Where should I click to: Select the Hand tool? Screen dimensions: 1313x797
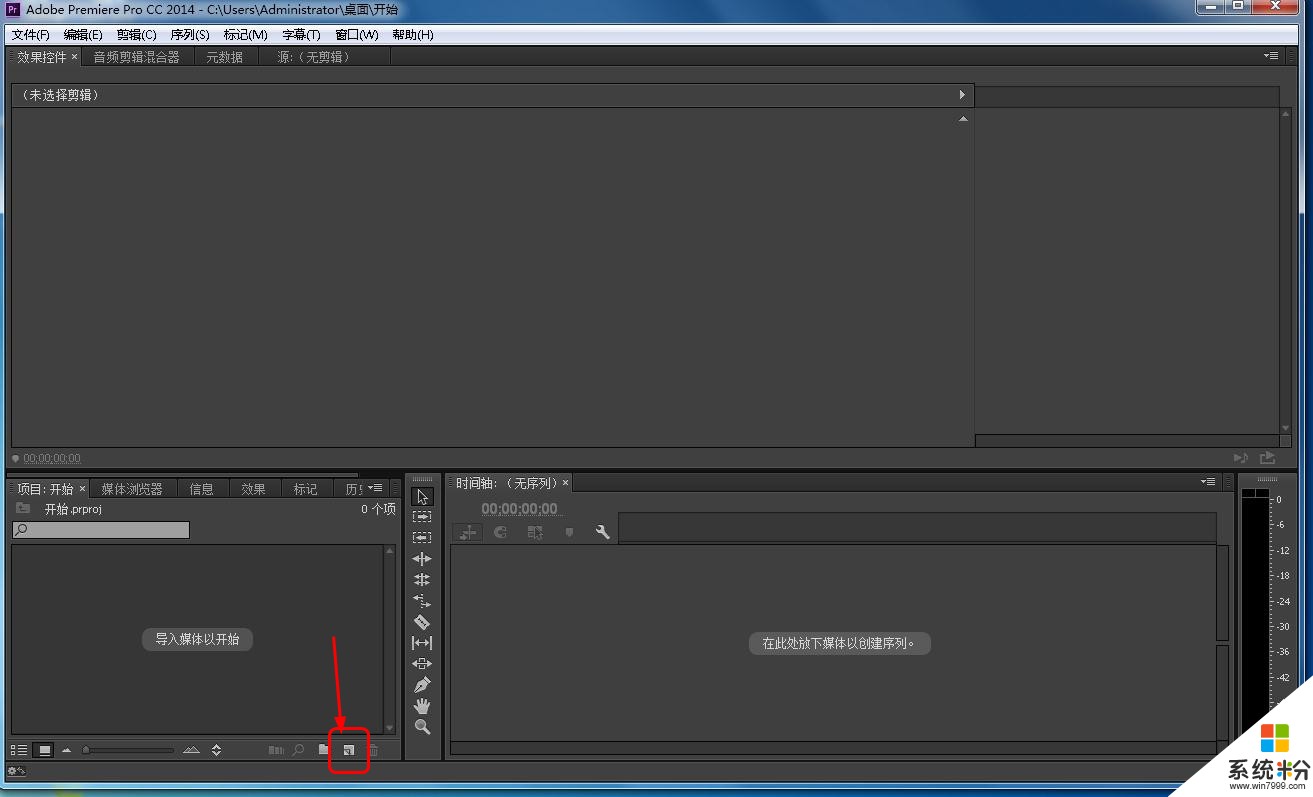click(x=422, y=706)
